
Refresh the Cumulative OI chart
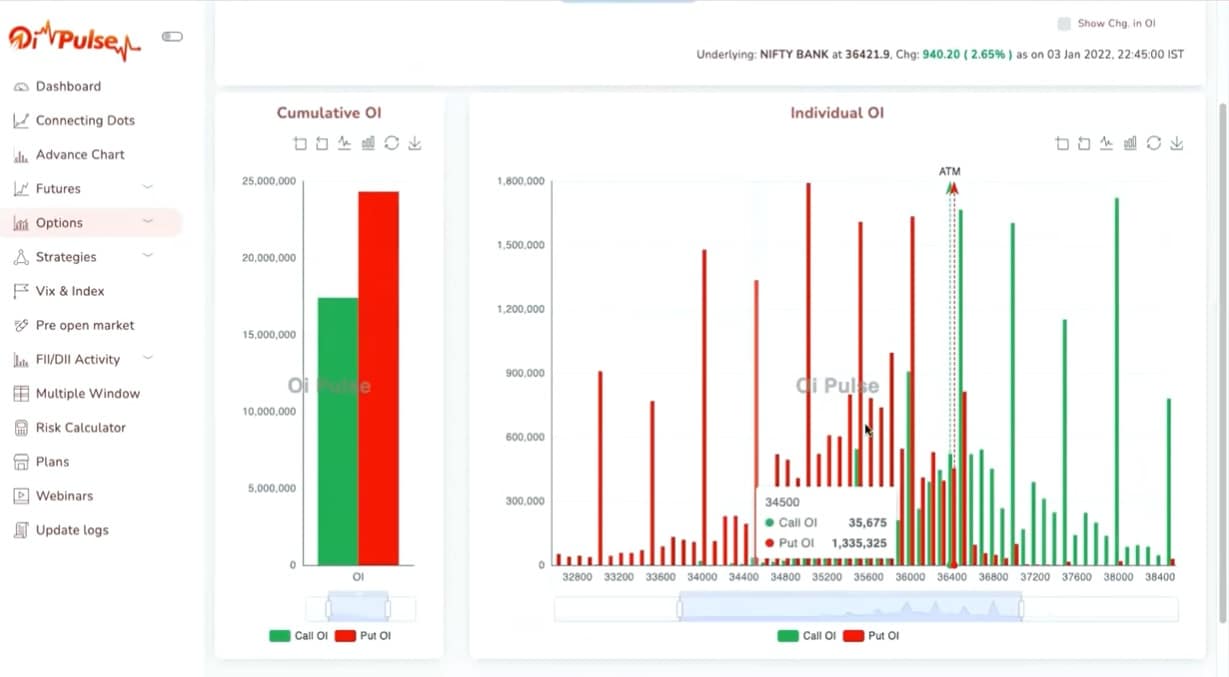pos(391,143)
